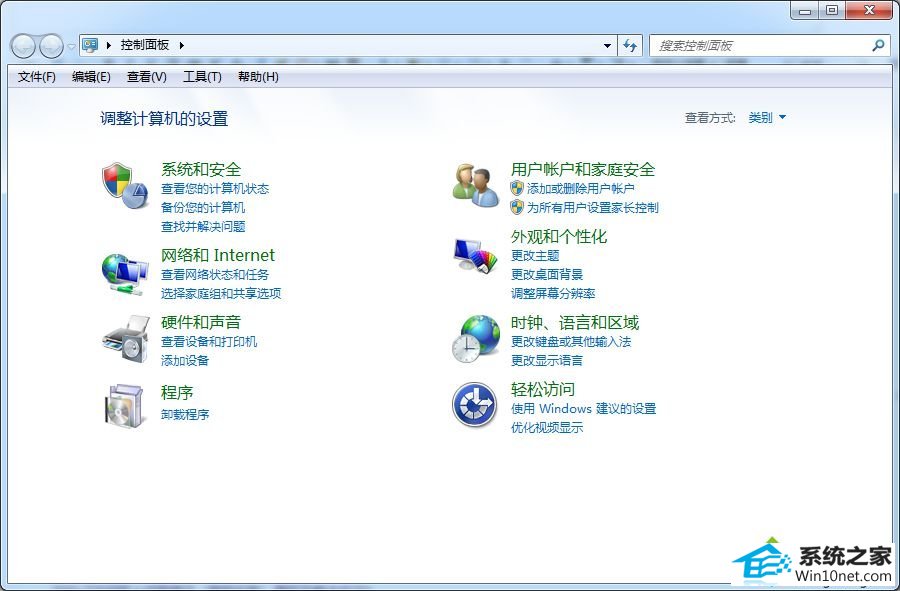Viewport: 900px width, 591px height.
Task: Open the 网络和 Internet globe icon
Action: click(125, 275)
